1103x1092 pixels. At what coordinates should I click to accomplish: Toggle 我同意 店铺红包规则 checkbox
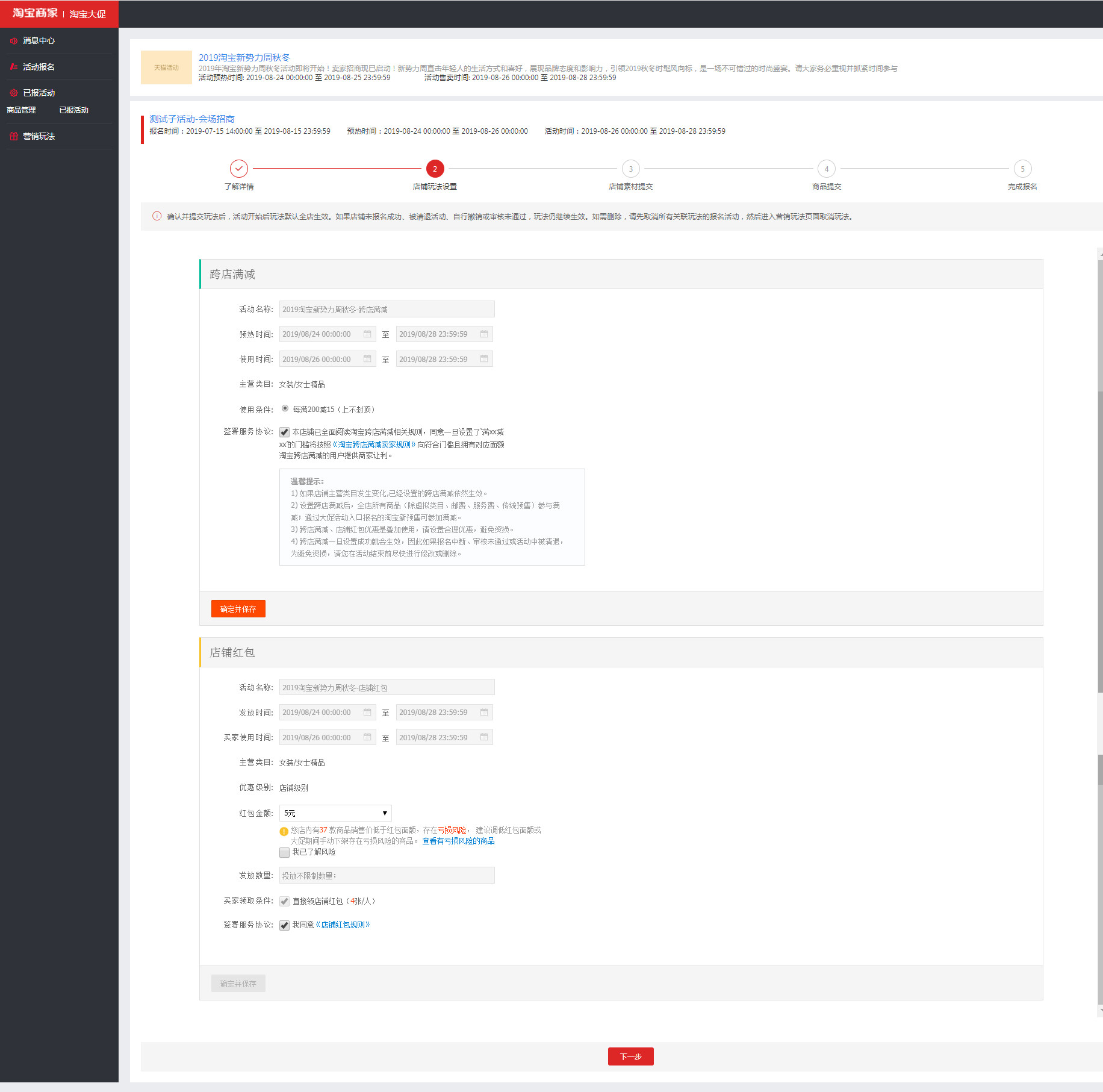click(284, 925)
